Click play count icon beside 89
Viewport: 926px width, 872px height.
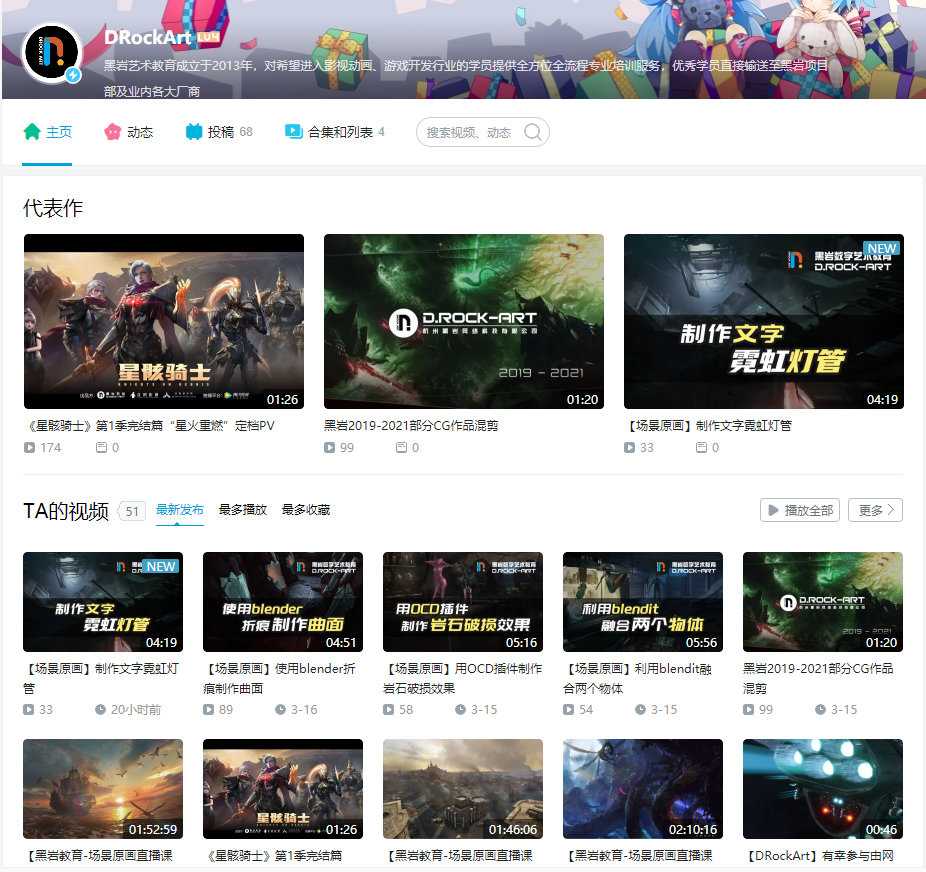pos(208,710)
